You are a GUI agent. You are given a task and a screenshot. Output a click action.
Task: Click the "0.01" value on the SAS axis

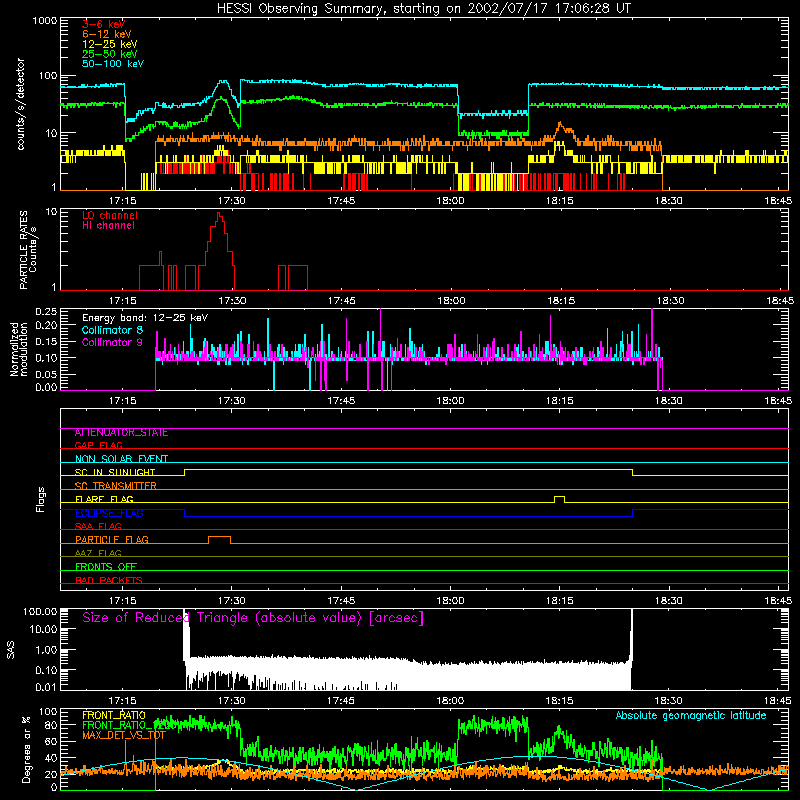(46, 687)
